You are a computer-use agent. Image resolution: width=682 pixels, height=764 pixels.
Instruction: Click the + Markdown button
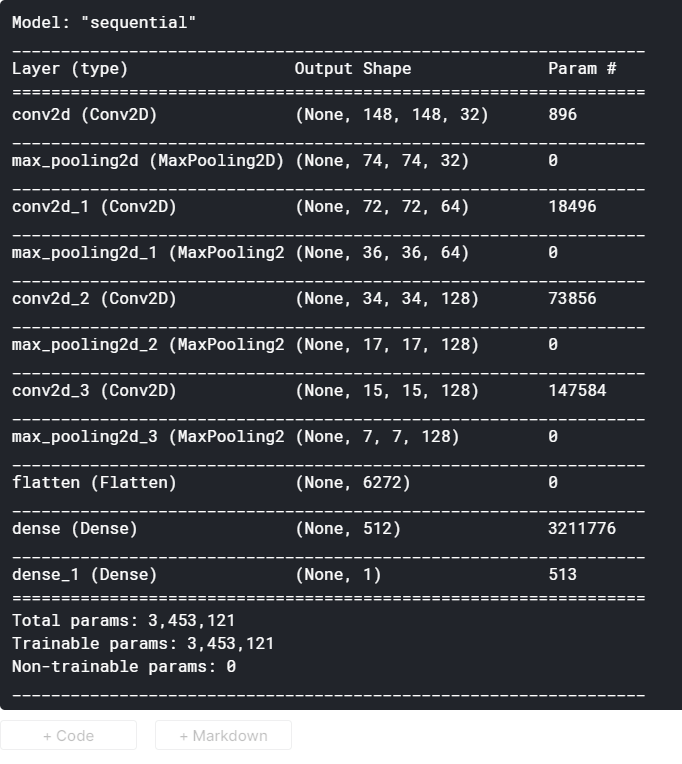coord(223,736)
